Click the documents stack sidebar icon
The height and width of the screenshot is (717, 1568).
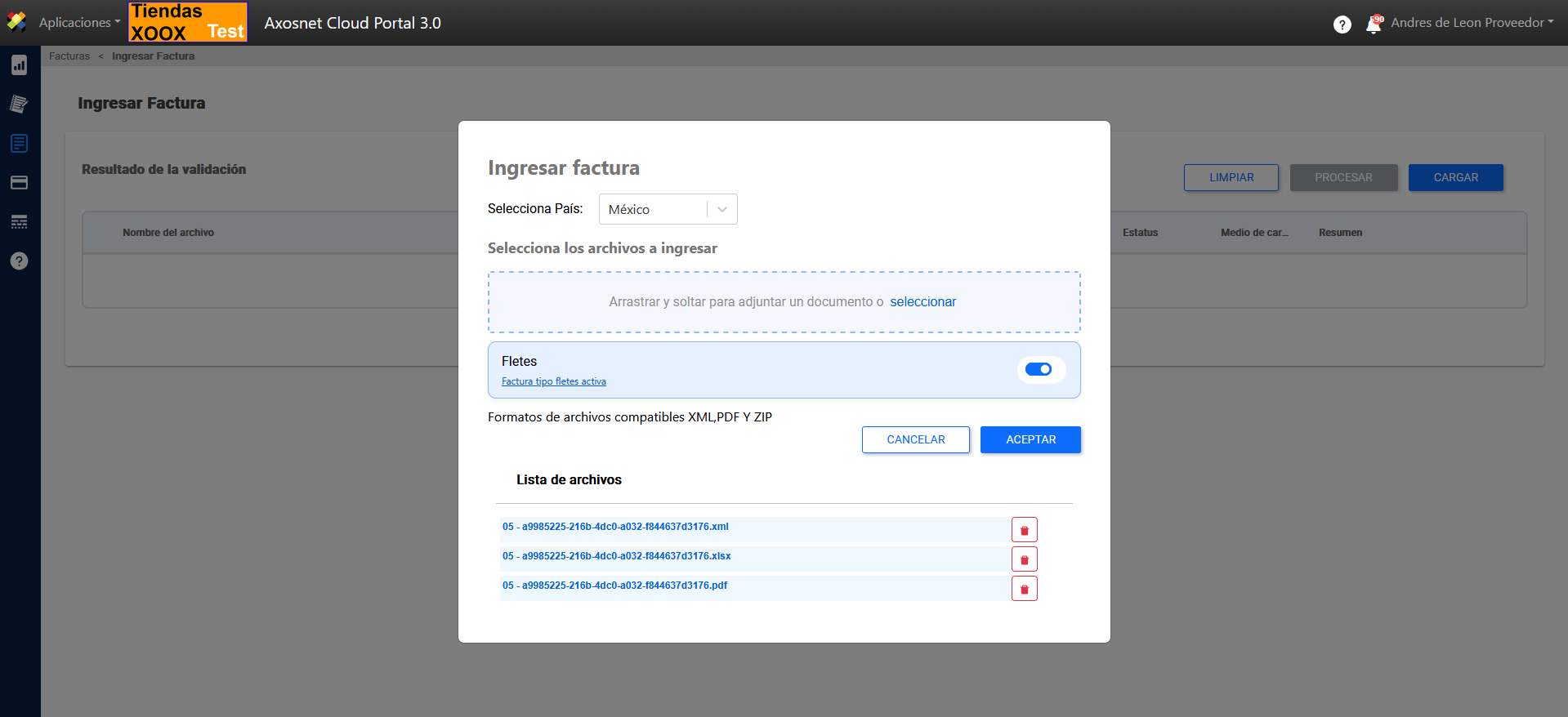click(19, 104)
